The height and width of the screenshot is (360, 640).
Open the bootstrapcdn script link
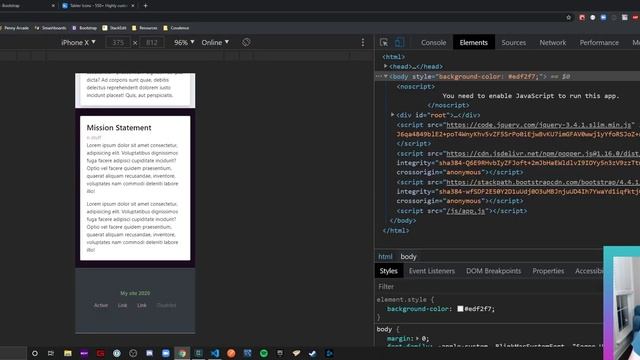click(x=543, y=182)
